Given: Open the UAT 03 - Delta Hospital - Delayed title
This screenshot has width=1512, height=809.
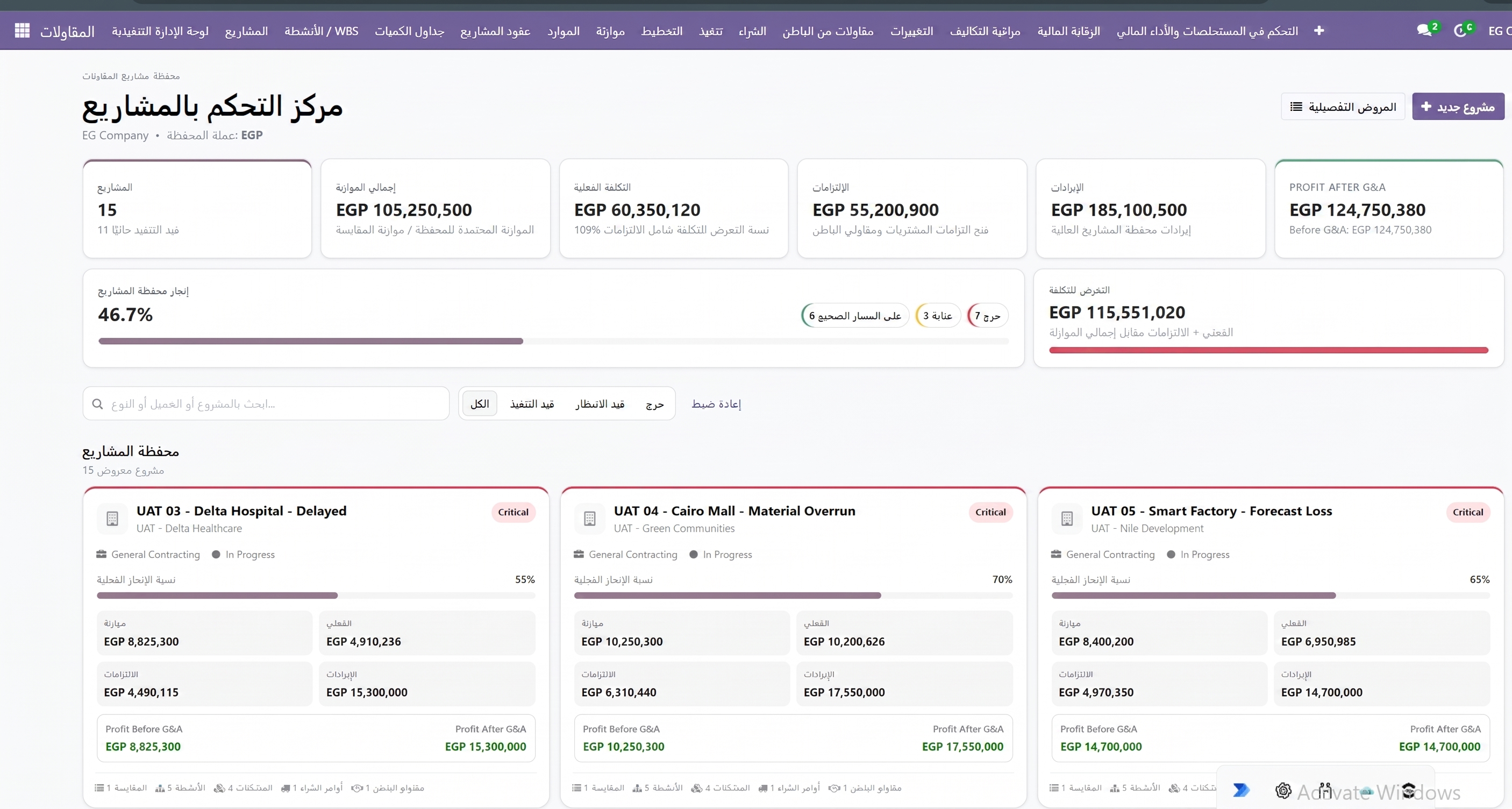Looking at the screenshot, I should [x=241, y=511].
